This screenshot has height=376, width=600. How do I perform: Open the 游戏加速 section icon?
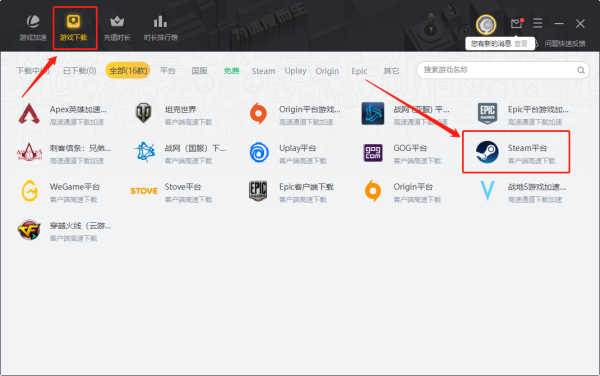pyautogui.click(x=33, y=21)
